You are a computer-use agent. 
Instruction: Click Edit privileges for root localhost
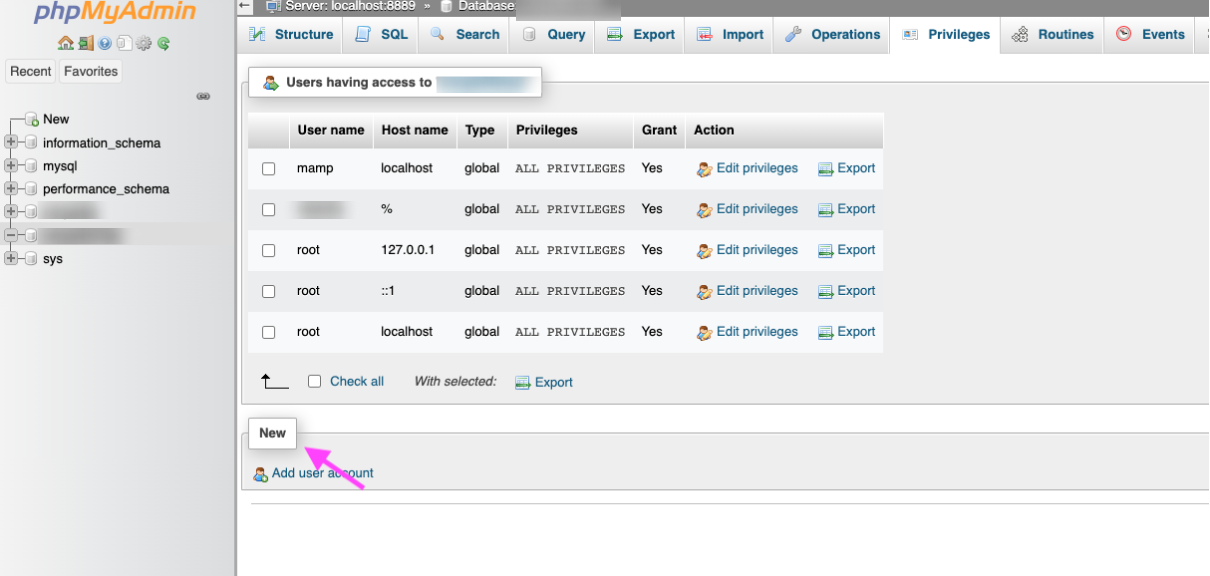click(756, 332)
